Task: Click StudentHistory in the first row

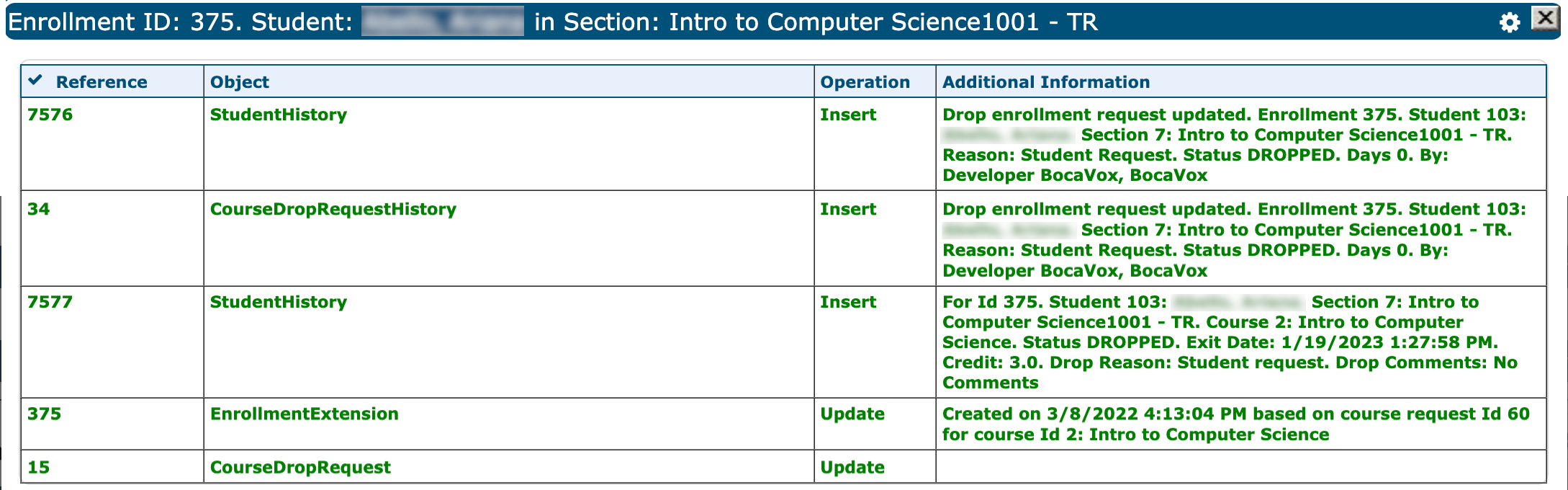Action: pyautogui.click(x=278, y=115)
